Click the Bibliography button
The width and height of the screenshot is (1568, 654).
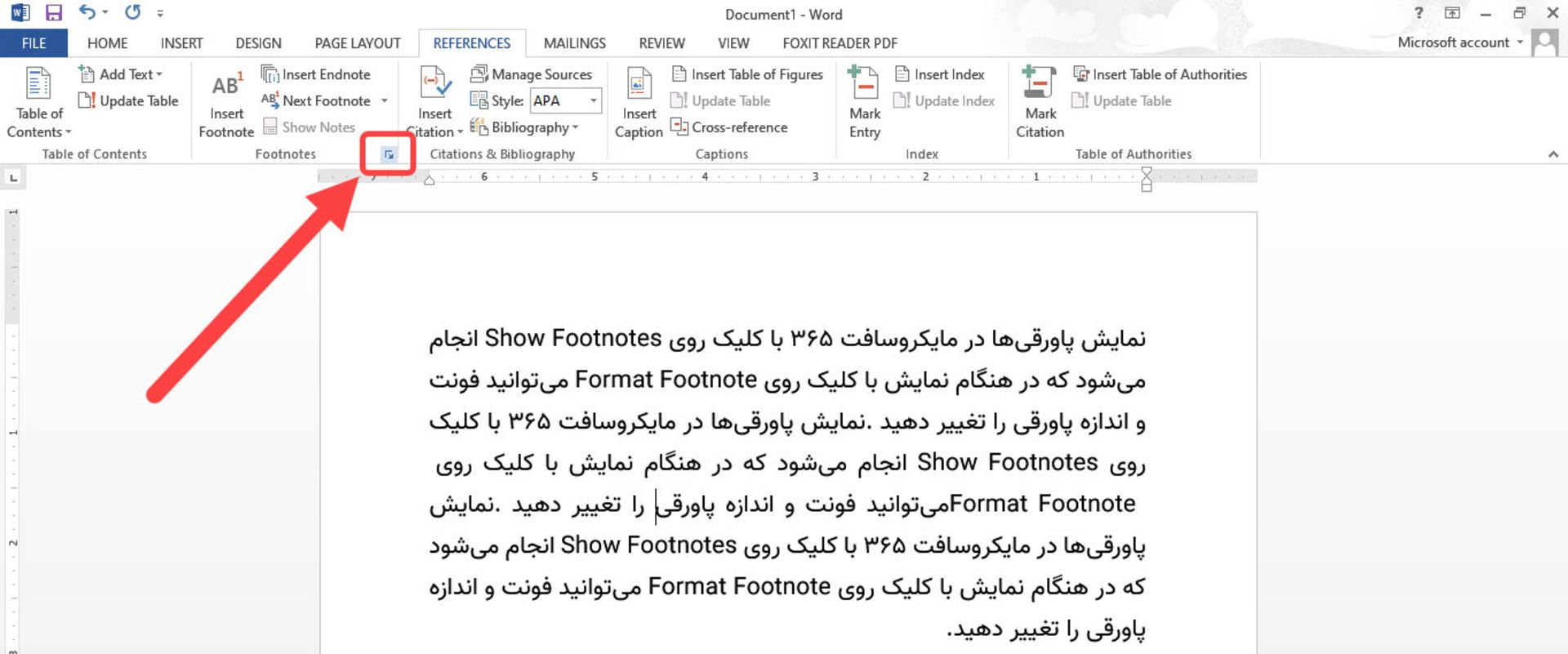pos(524,127)
